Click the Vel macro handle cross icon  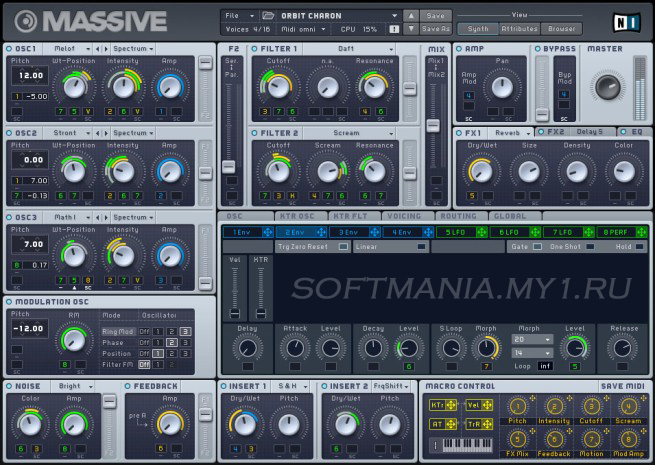click(487, 405)
